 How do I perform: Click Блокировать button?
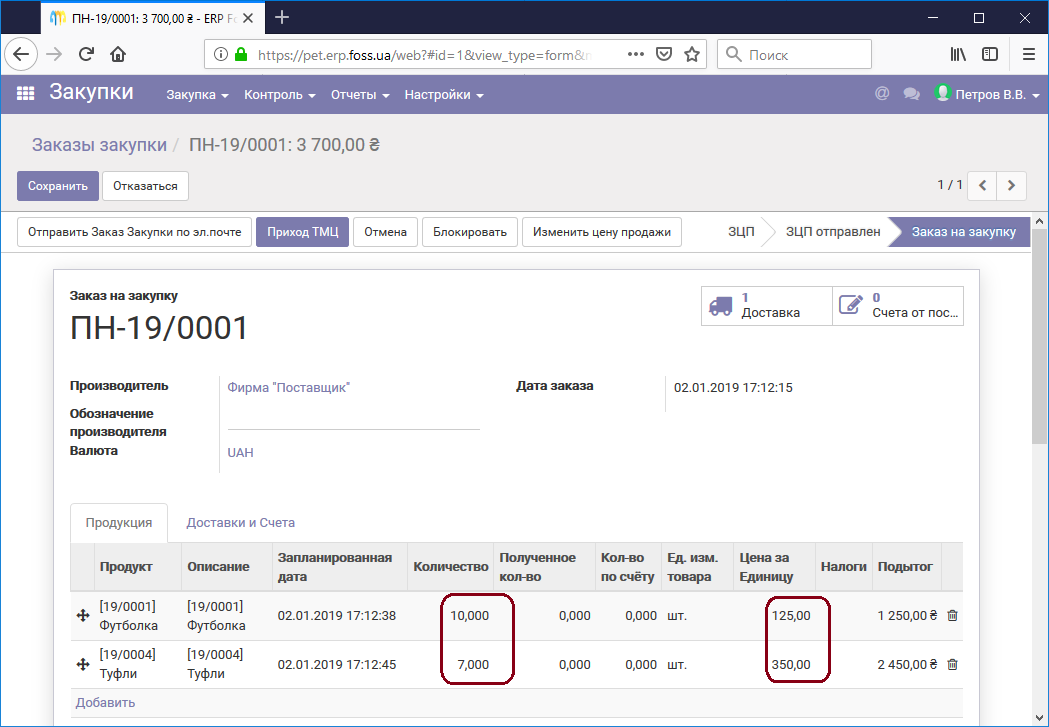tap(470, 232)
